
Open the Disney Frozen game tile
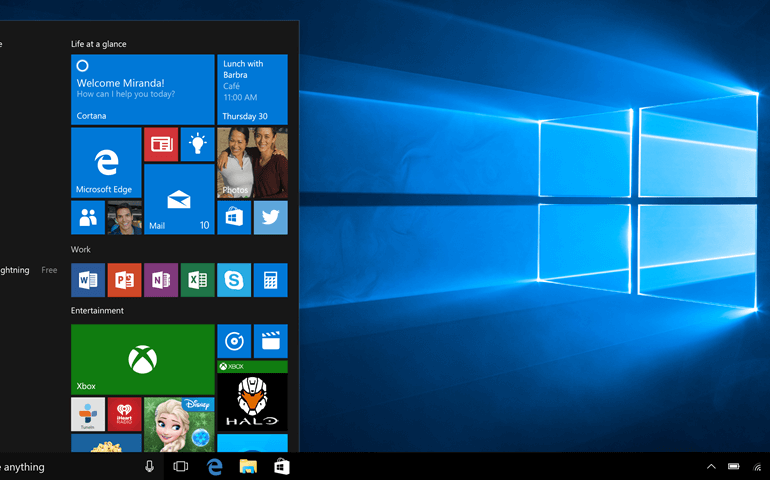[179, 424]
